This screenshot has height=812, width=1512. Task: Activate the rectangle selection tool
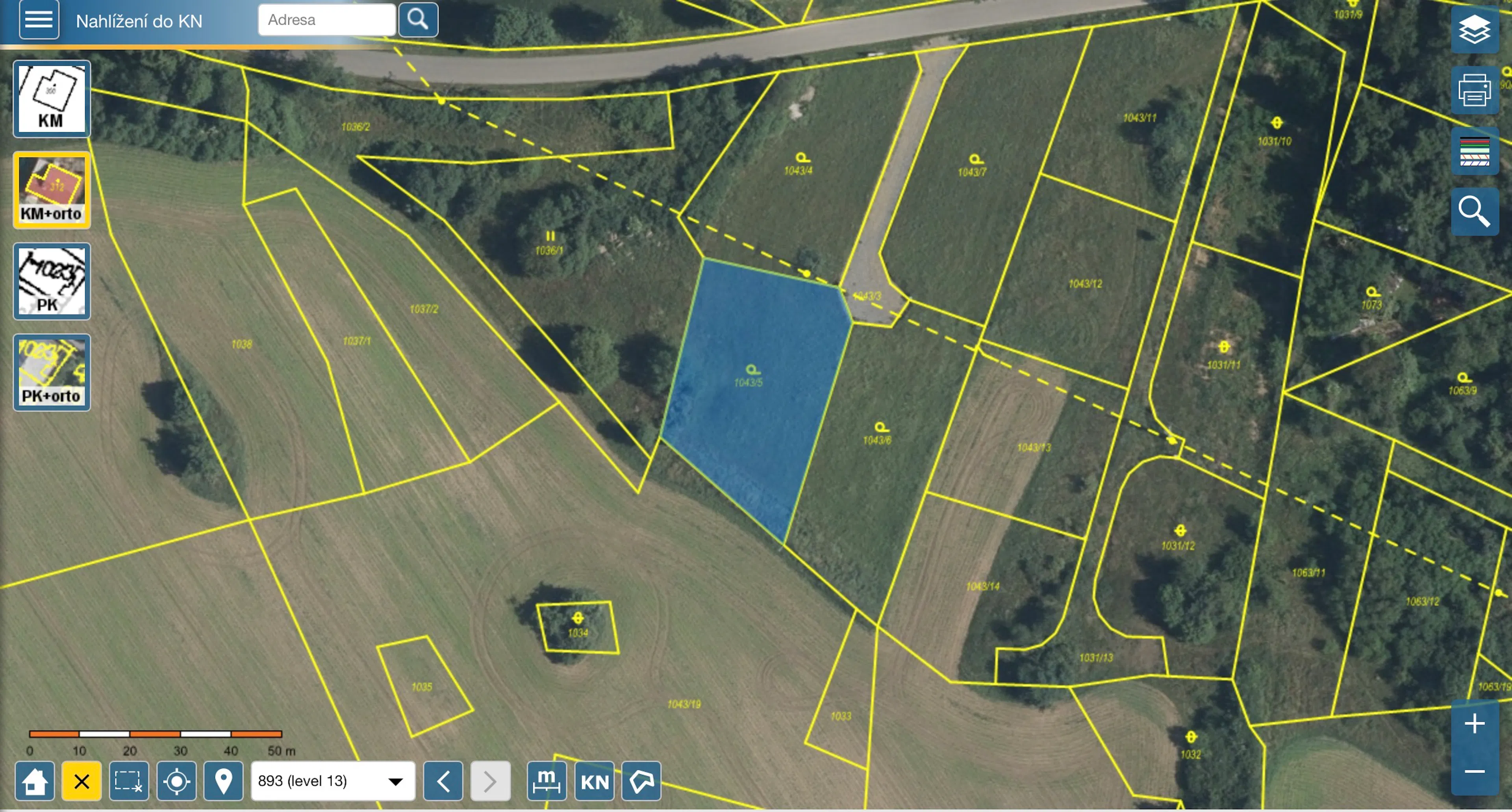pos(128,781)
